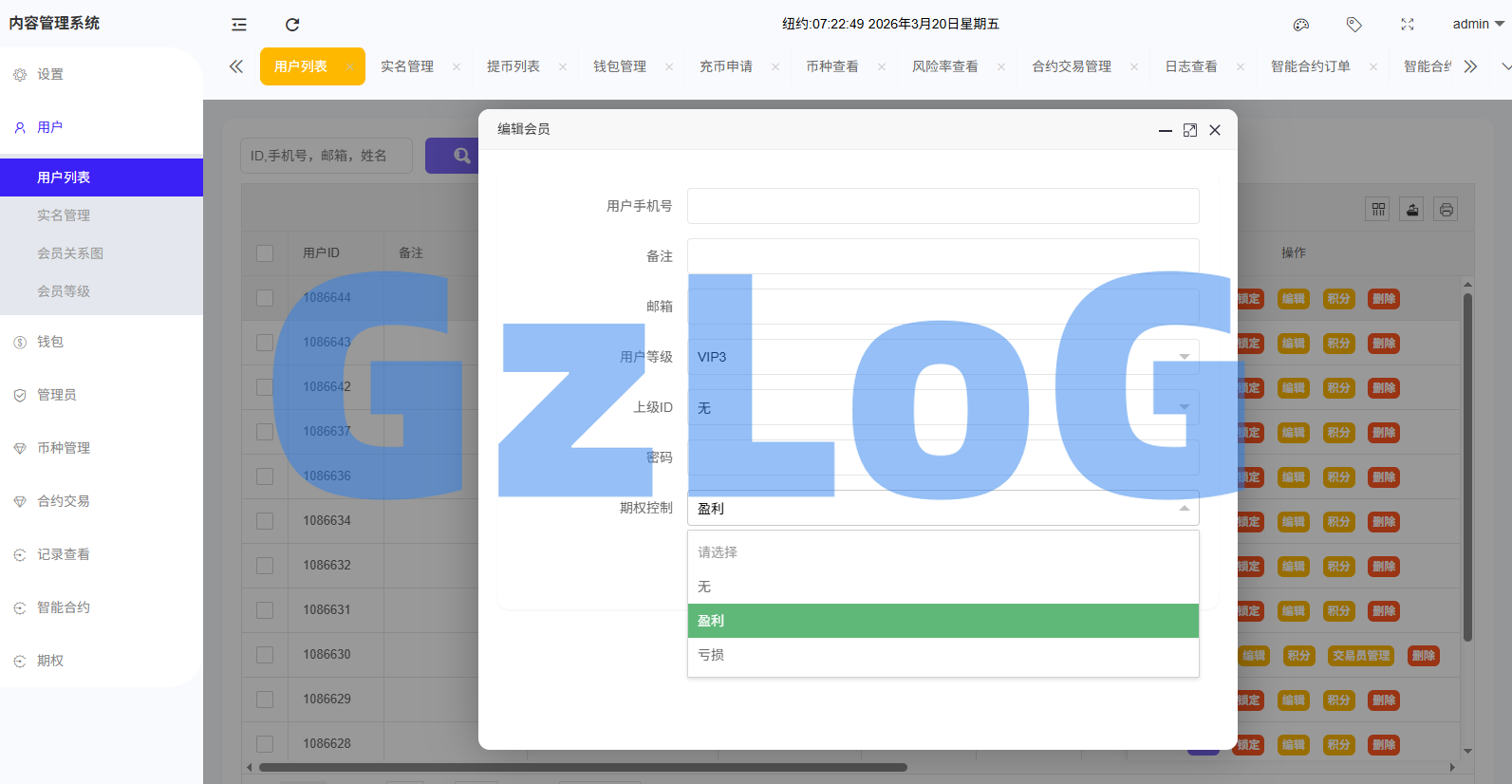Expand the admin account menu
This screenshot has width=1512, height=784.
[x=1477, y=25]
